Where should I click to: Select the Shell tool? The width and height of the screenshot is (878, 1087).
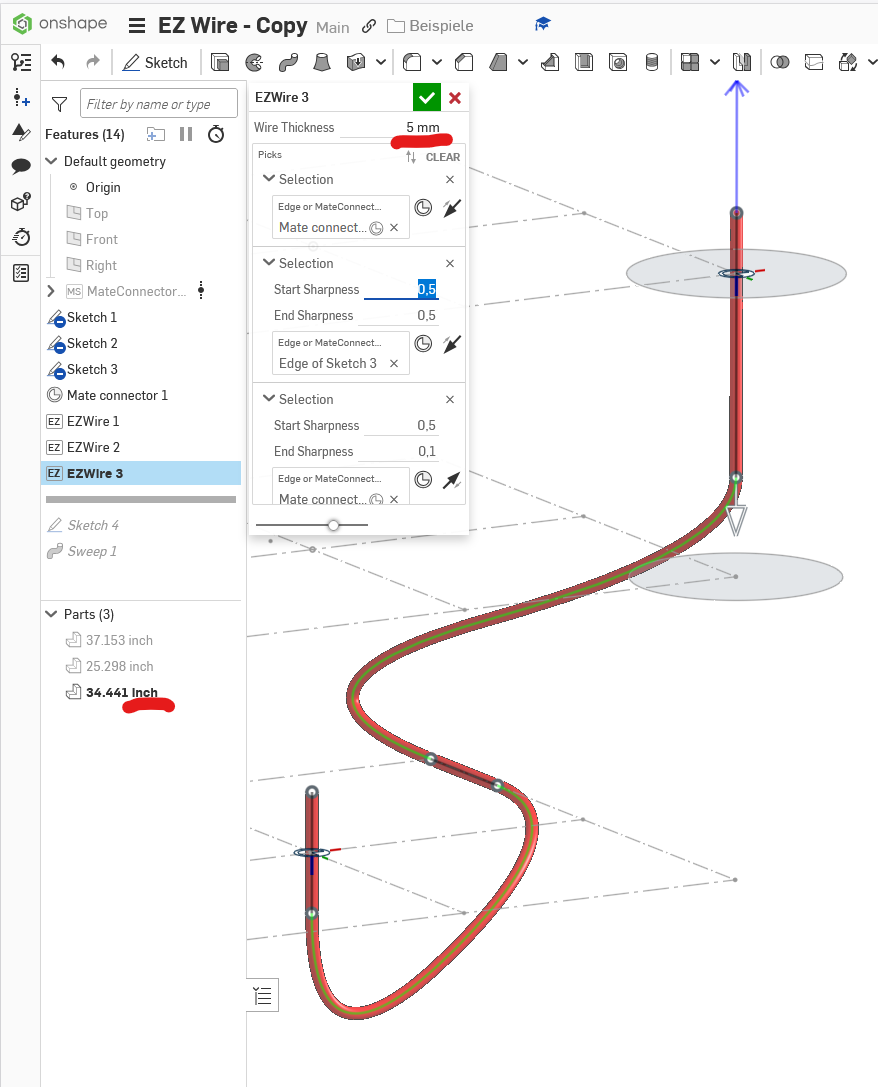[x=584, y=62]
